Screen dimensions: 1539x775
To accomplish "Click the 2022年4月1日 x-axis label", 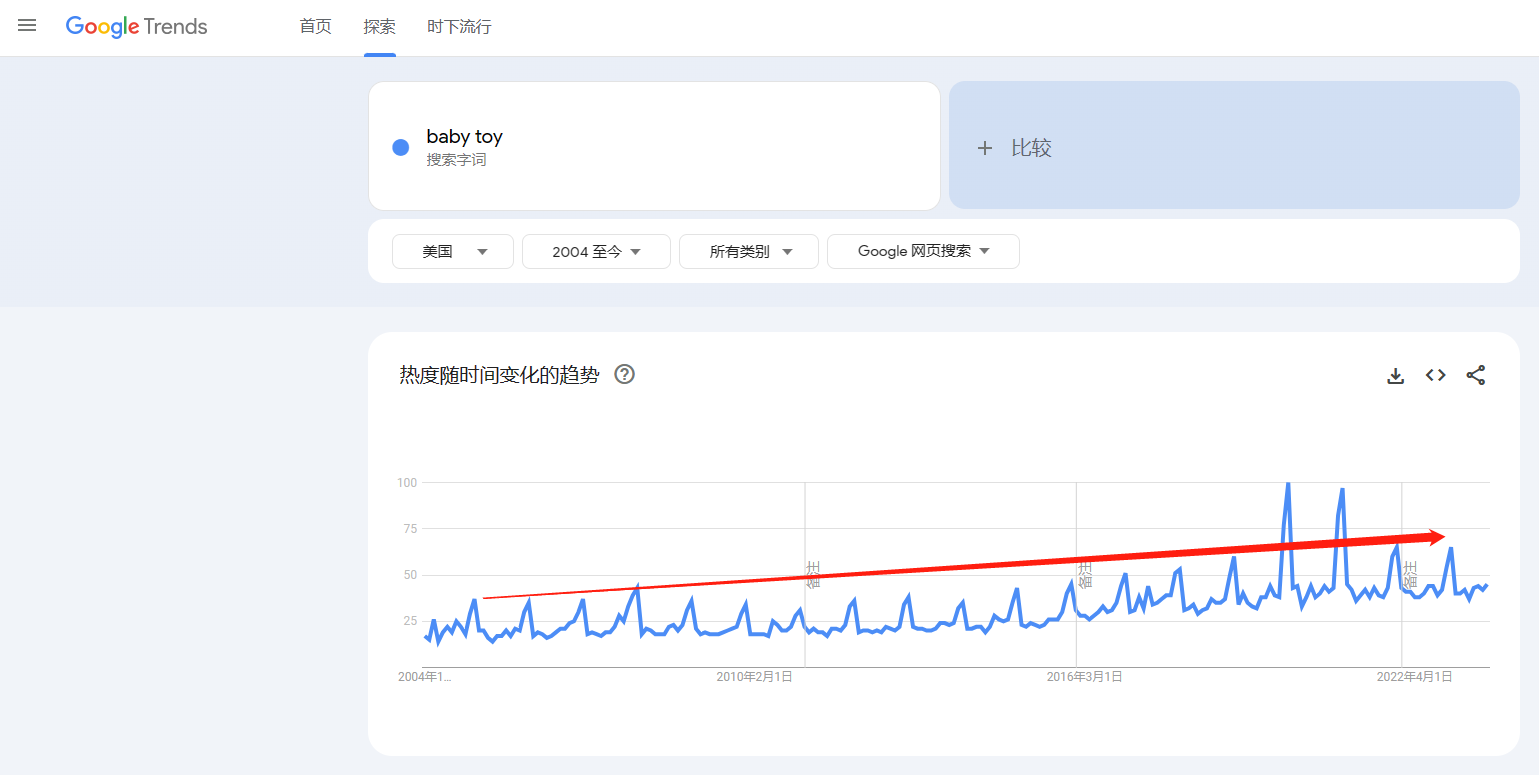I will [1414, 677].
